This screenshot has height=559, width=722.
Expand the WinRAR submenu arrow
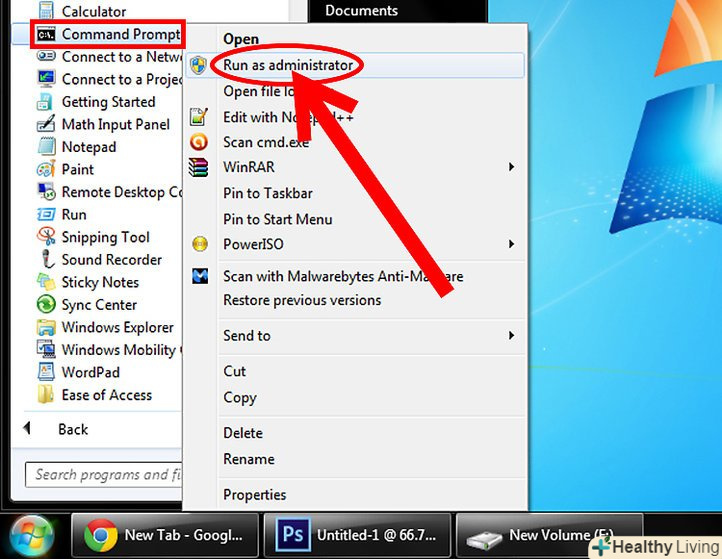(x=511, y=167)
